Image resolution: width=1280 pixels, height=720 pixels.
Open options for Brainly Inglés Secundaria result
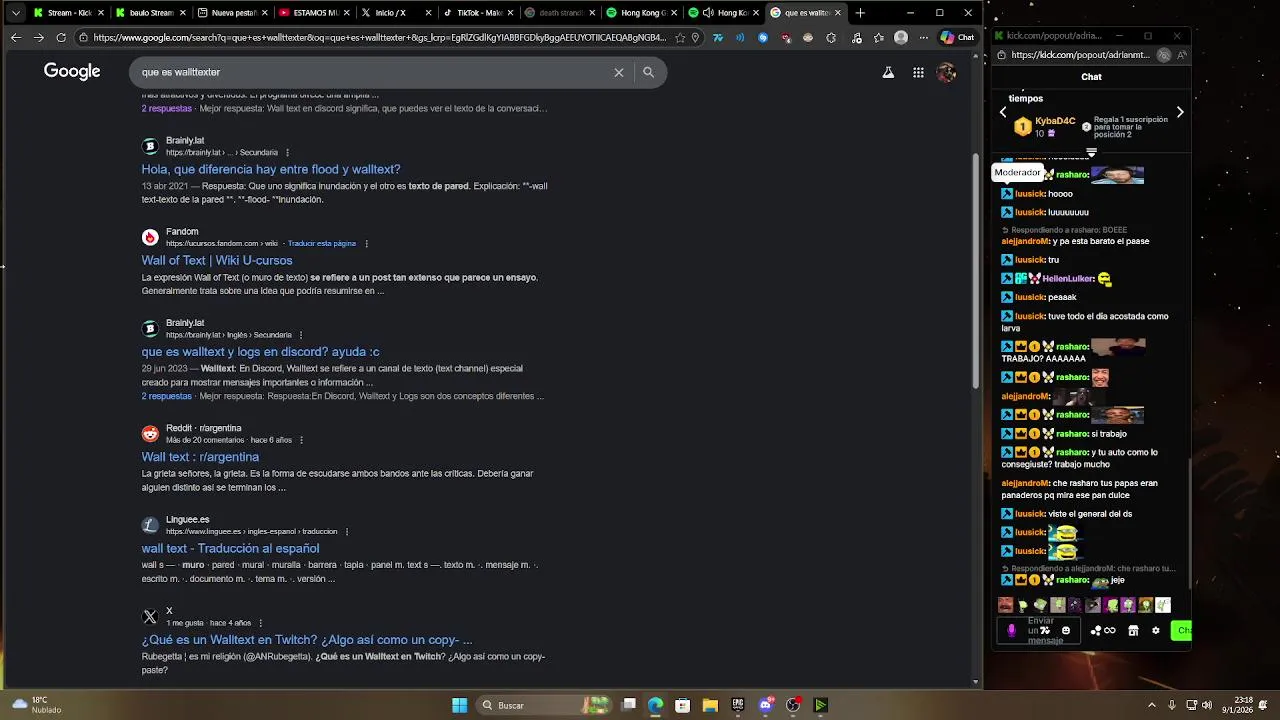(301, 335)
